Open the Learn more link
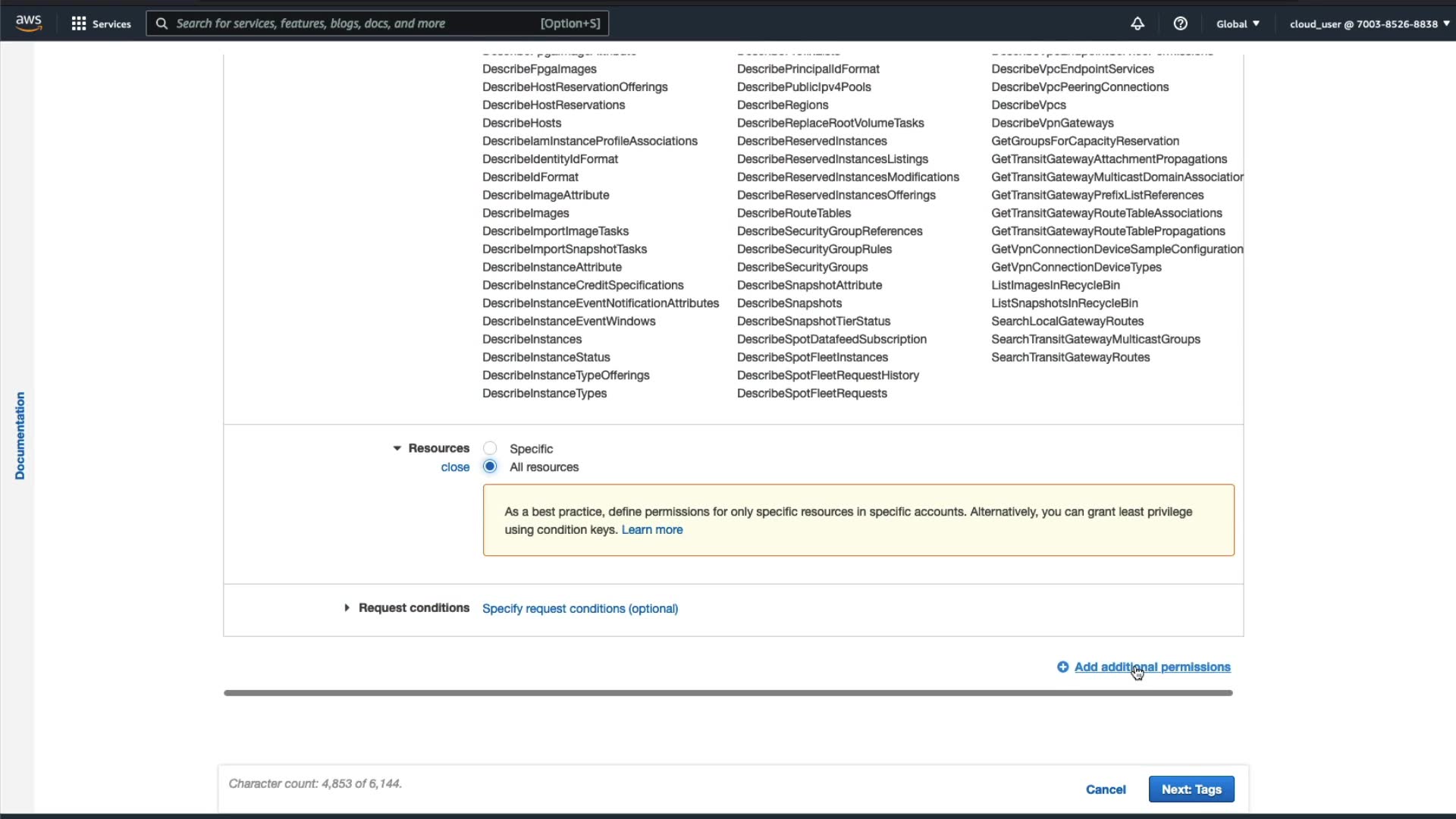This screenshot has width=1456, height=819. pyautogui.click(x=651, y=529)
